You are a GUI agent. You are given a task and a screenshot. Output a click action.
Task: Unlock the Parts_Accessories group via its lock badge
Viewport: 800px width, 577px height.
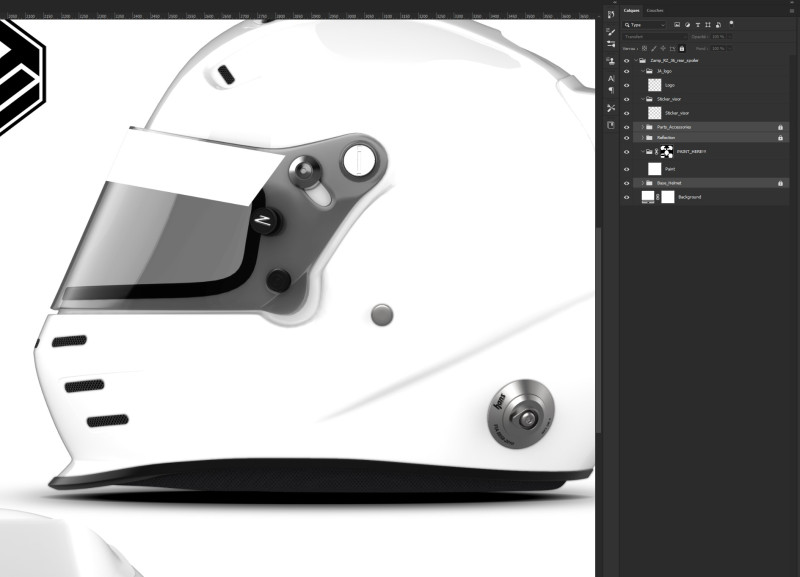point(780,127)
